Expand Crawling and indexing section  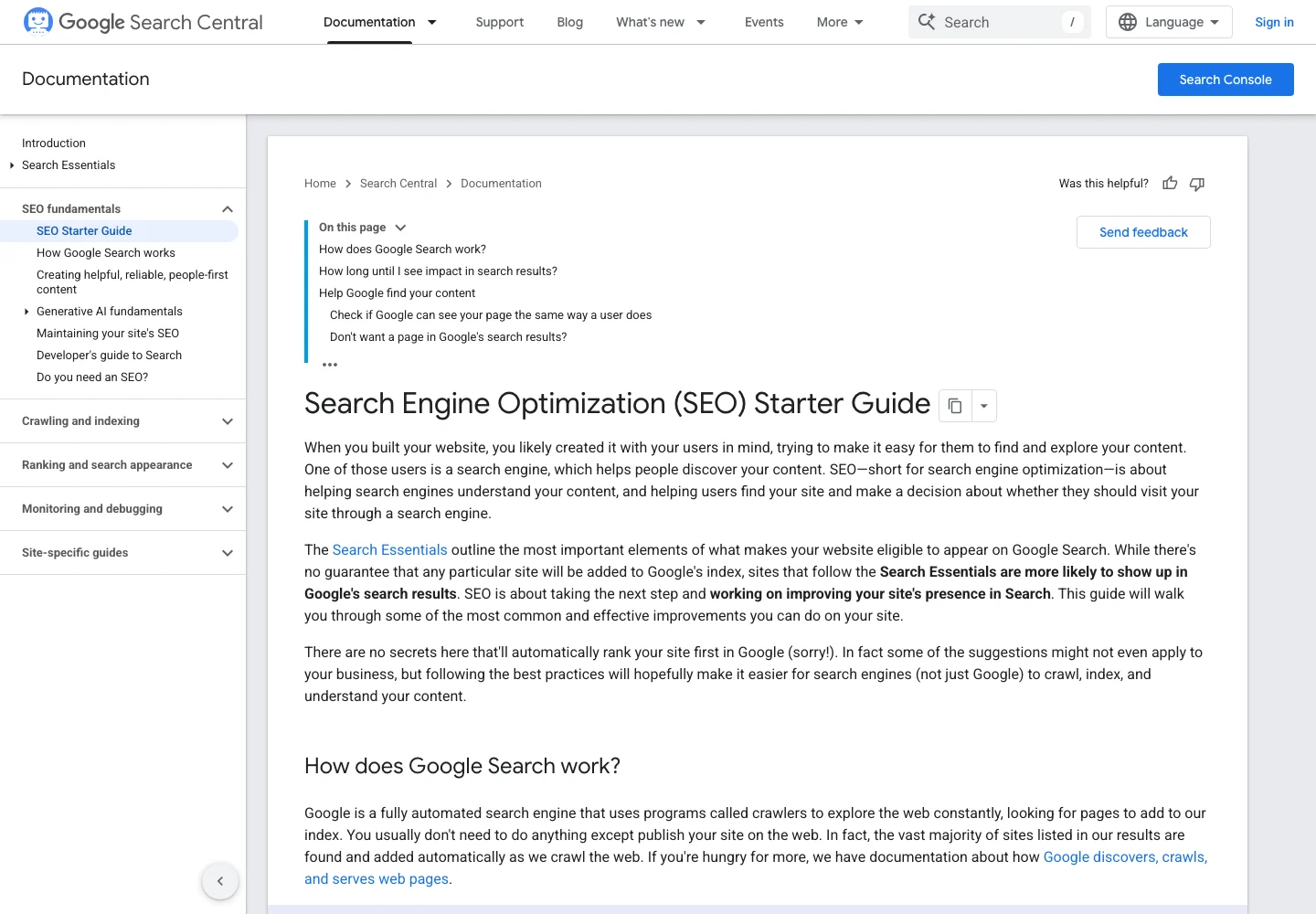tap(228, 421)
